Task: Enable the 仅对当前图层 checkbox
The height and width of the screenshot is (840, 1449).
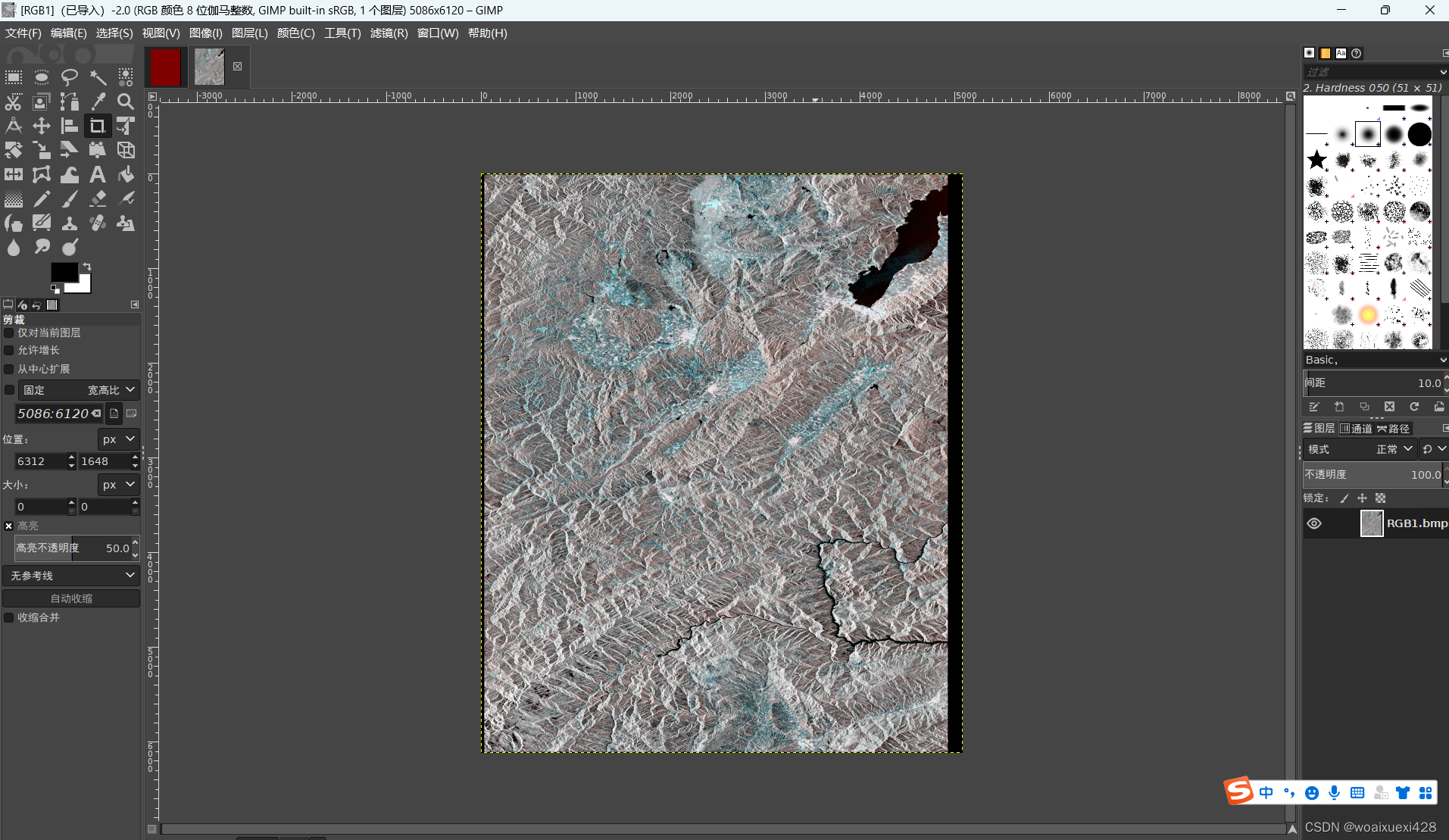Action: pos(9,333)
